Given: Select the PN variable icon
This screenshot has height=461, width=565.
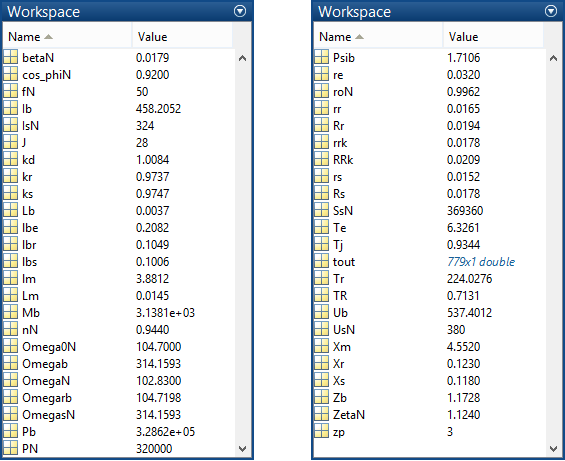Looking at the screenshot, I should pyautogui.click(x=10, y=448).
